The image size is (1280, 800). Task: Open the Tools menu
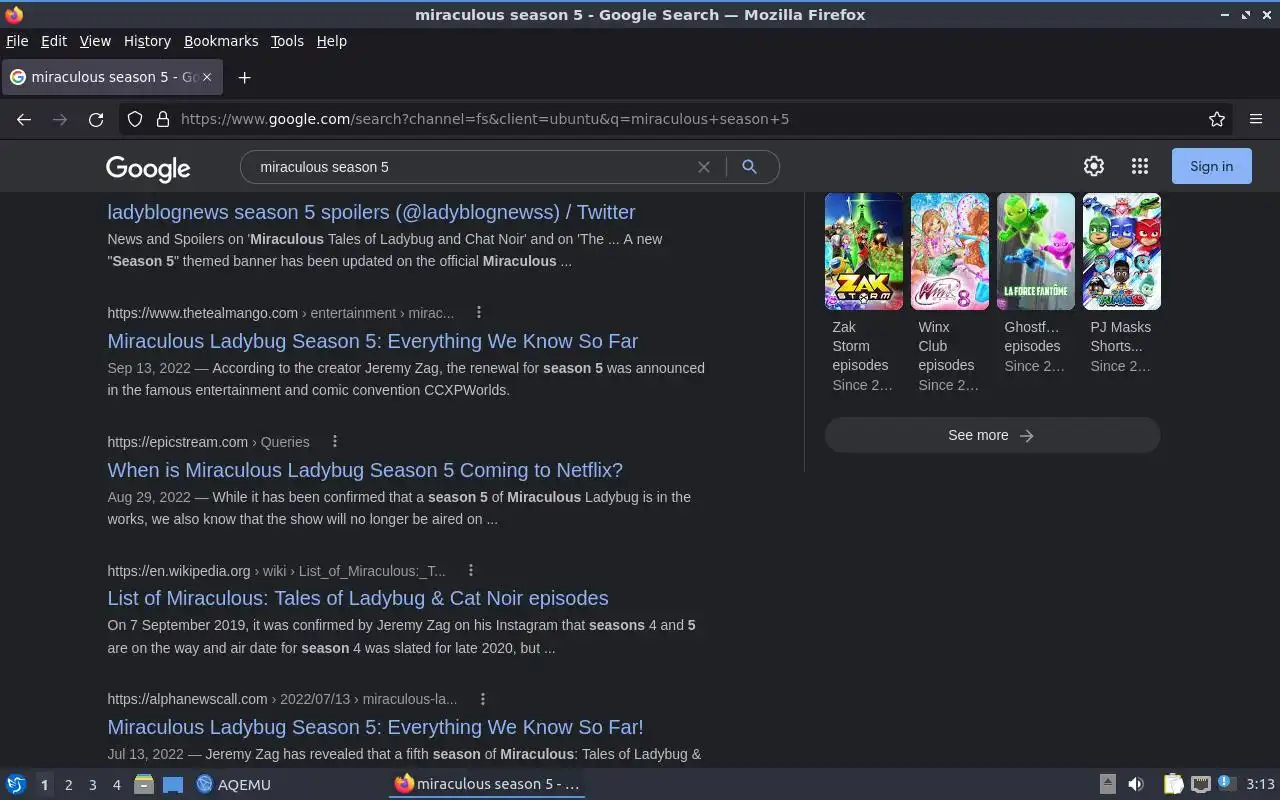[287, 41]
